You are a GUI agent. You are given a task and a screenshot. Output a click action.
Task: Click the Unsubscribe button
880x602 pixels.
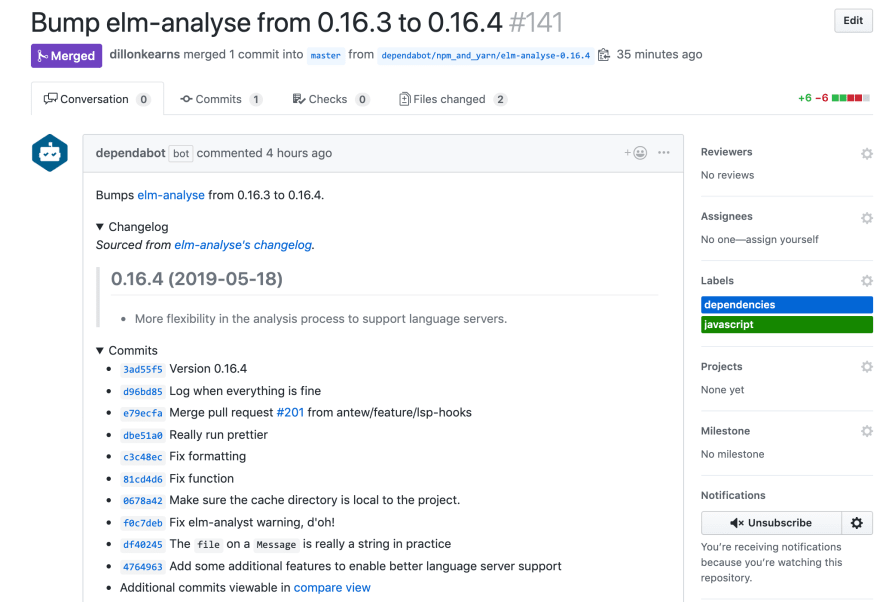[771, 523]
